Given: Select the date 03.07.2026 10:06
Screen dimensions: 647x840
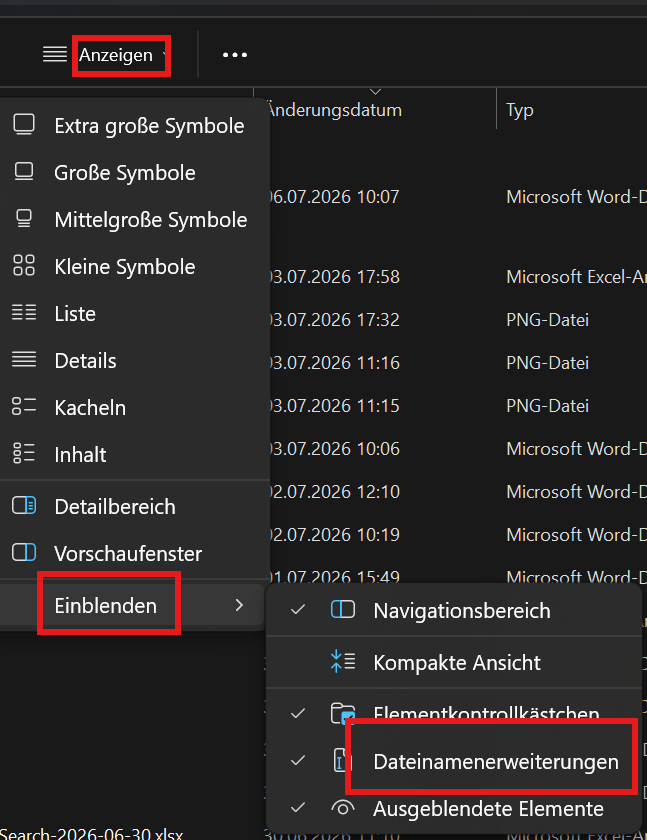Looking at the screenshot, I should pos(334,448).
